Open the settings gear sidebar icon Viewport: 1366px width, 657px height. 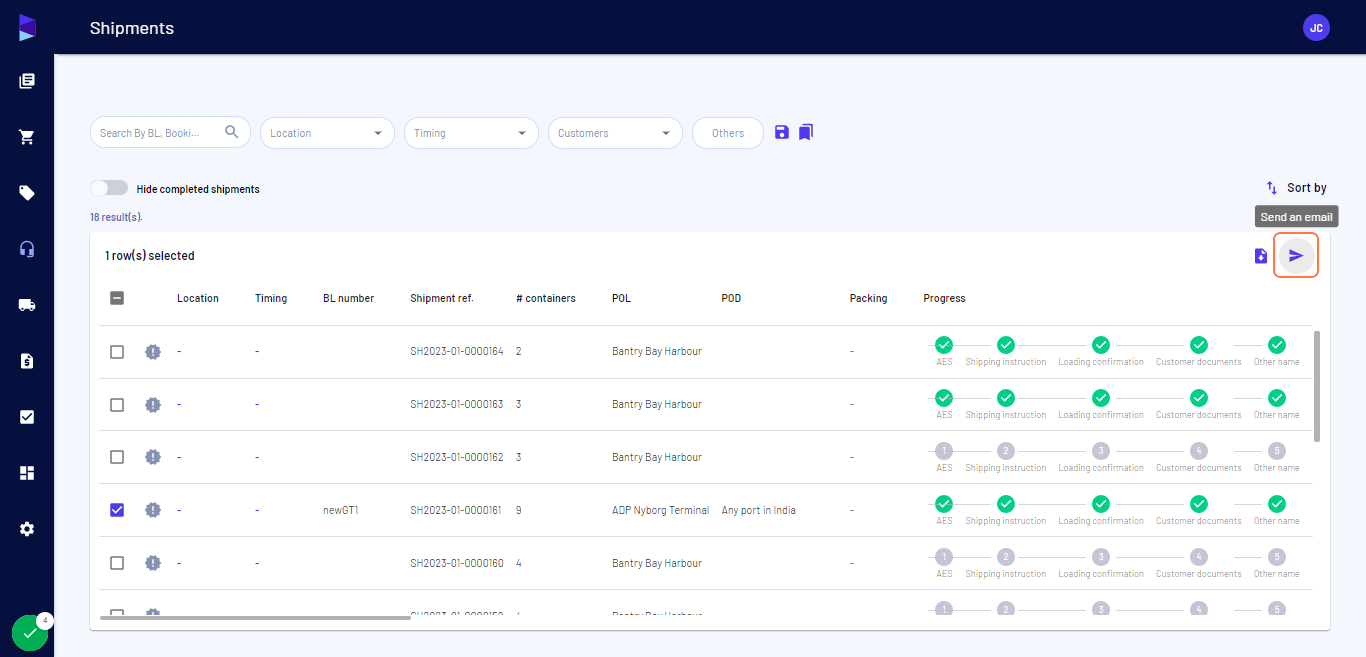[27, 529]
